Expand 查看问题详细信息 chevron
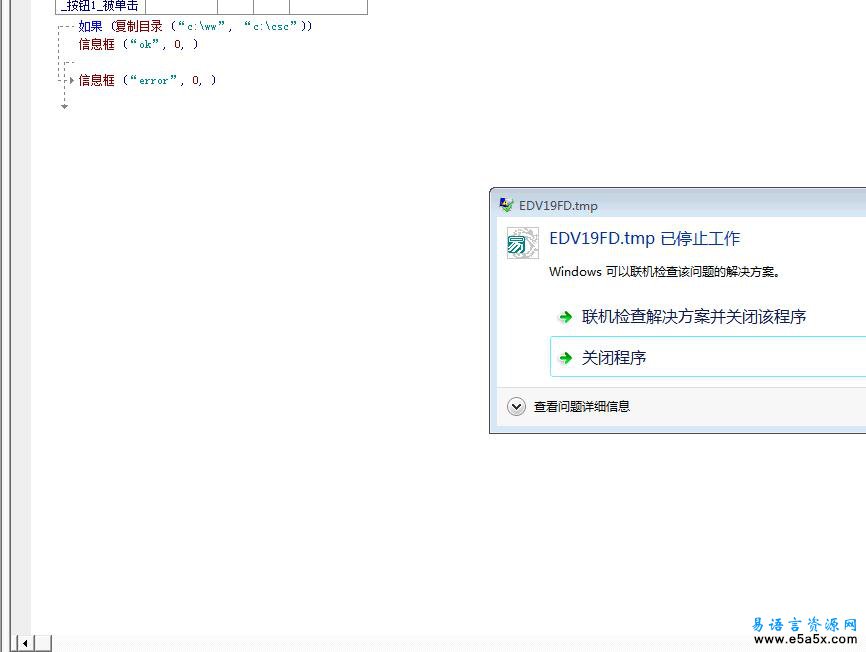The width and height of the screenshot is (866, 652). (x=516, y=407)
